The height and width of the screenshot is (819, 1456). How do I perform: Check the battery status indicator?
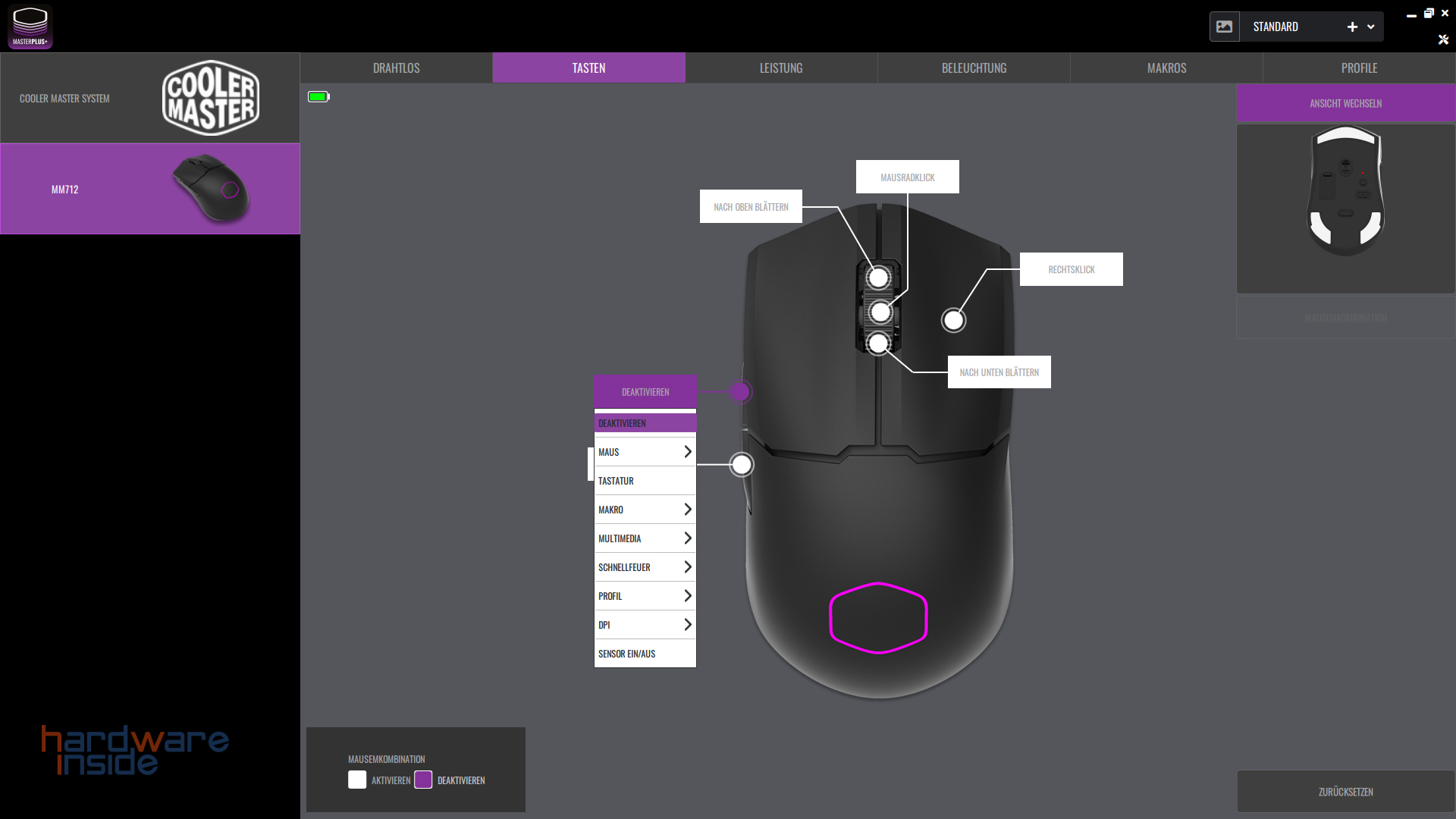click(318, 96)
